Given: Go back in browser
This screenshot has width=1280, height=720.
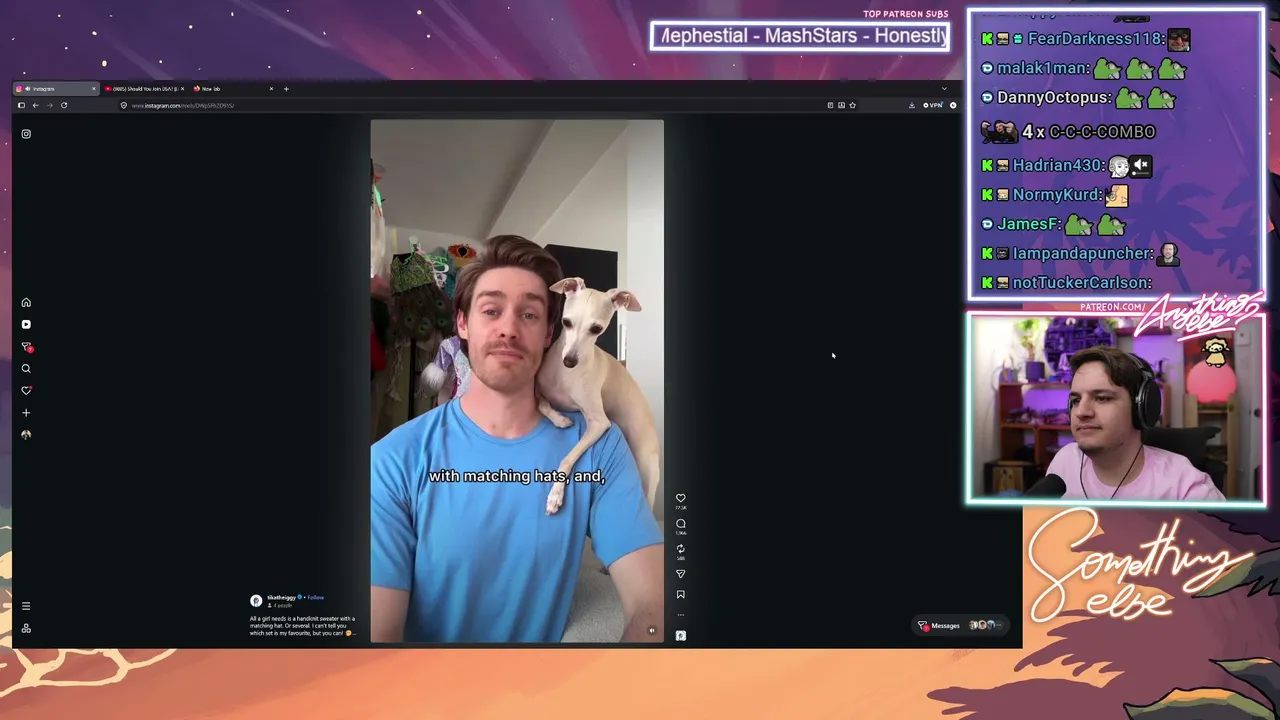Looking at the screenshot, I should pos(35,105).
